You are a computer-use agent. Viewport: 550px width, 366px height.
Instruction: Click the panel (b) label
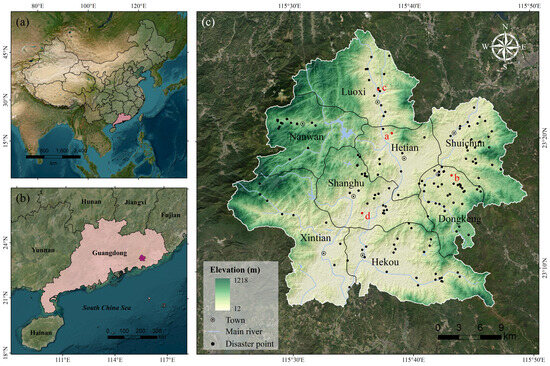tap(22, 198)
